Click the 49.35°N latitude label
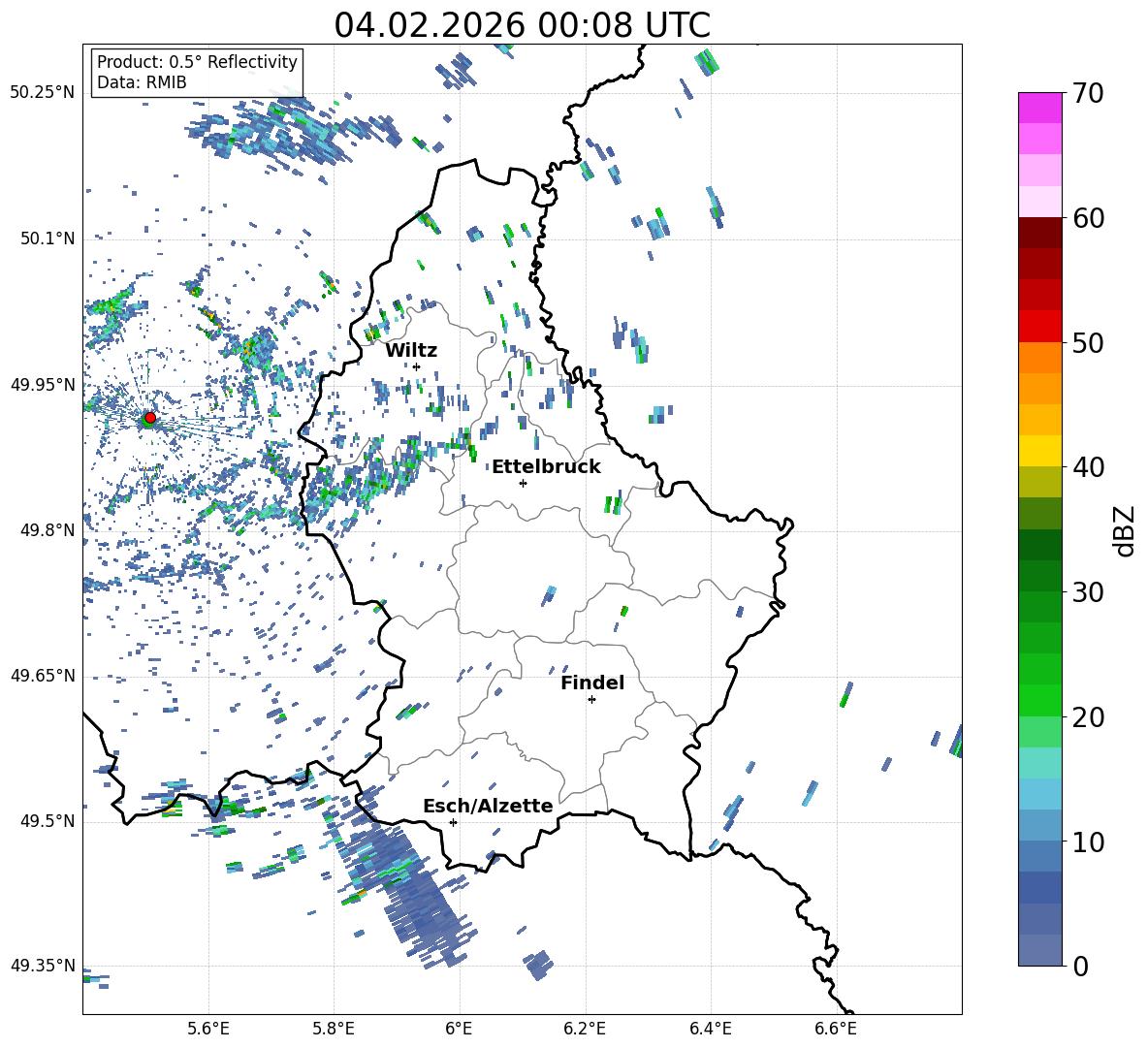This screenshot has height=1048, width=1148. [x=43, y=966]
